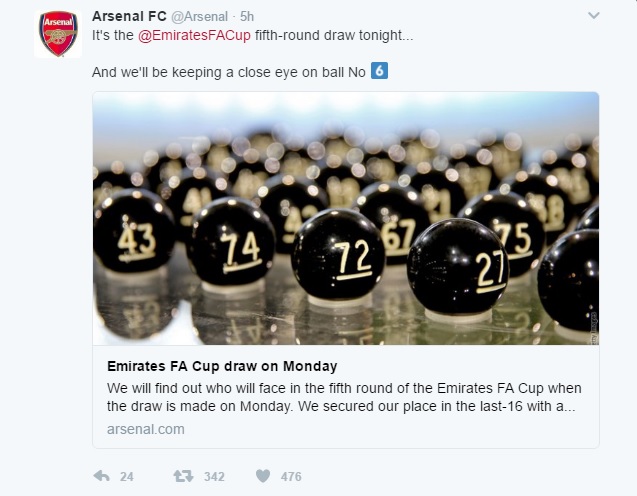Click the reply arrow icon

pyautogui.click(x=101, y=476)
